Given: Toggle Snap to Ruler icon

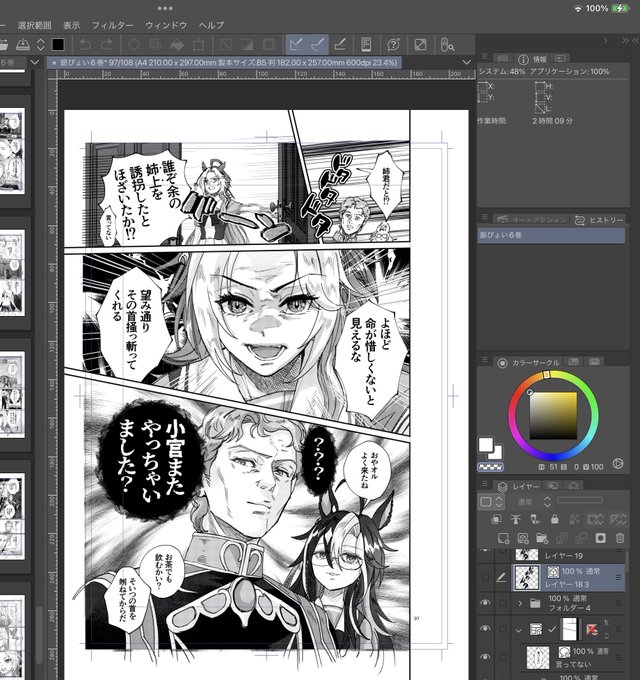Looking at the screenshot, I should (296, 44).
